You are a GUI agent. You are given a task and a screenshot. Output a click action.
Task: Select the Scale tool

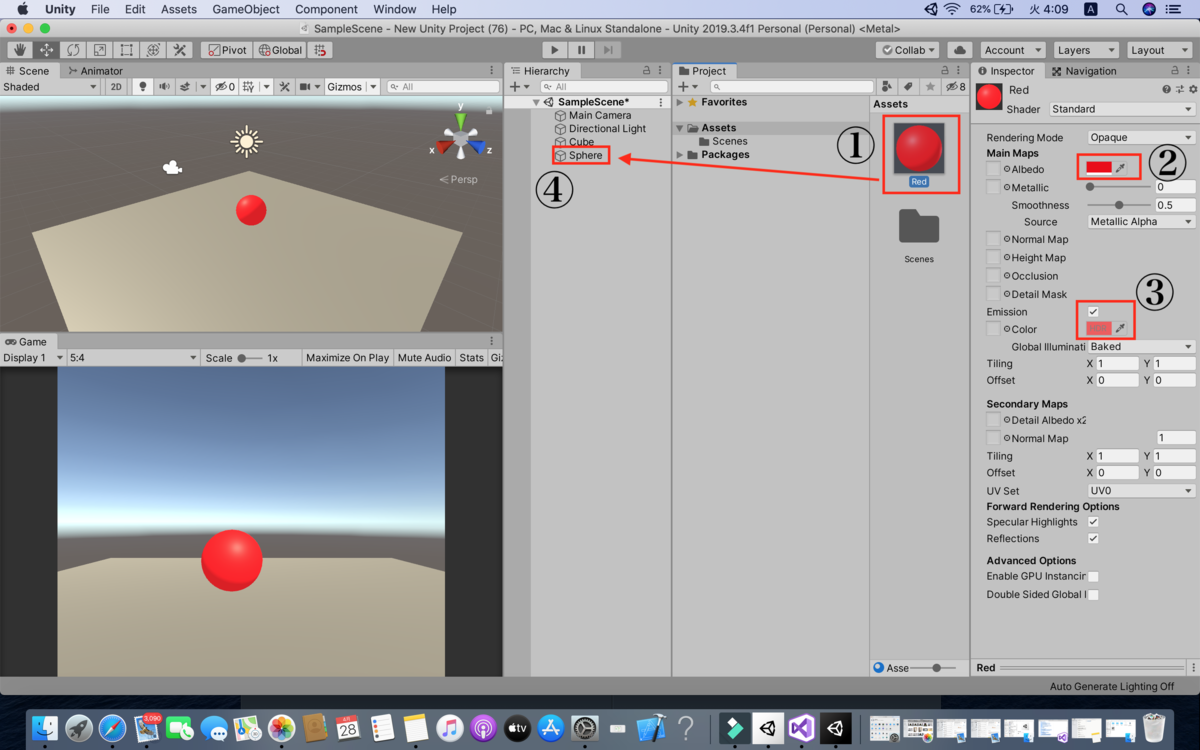100,50
